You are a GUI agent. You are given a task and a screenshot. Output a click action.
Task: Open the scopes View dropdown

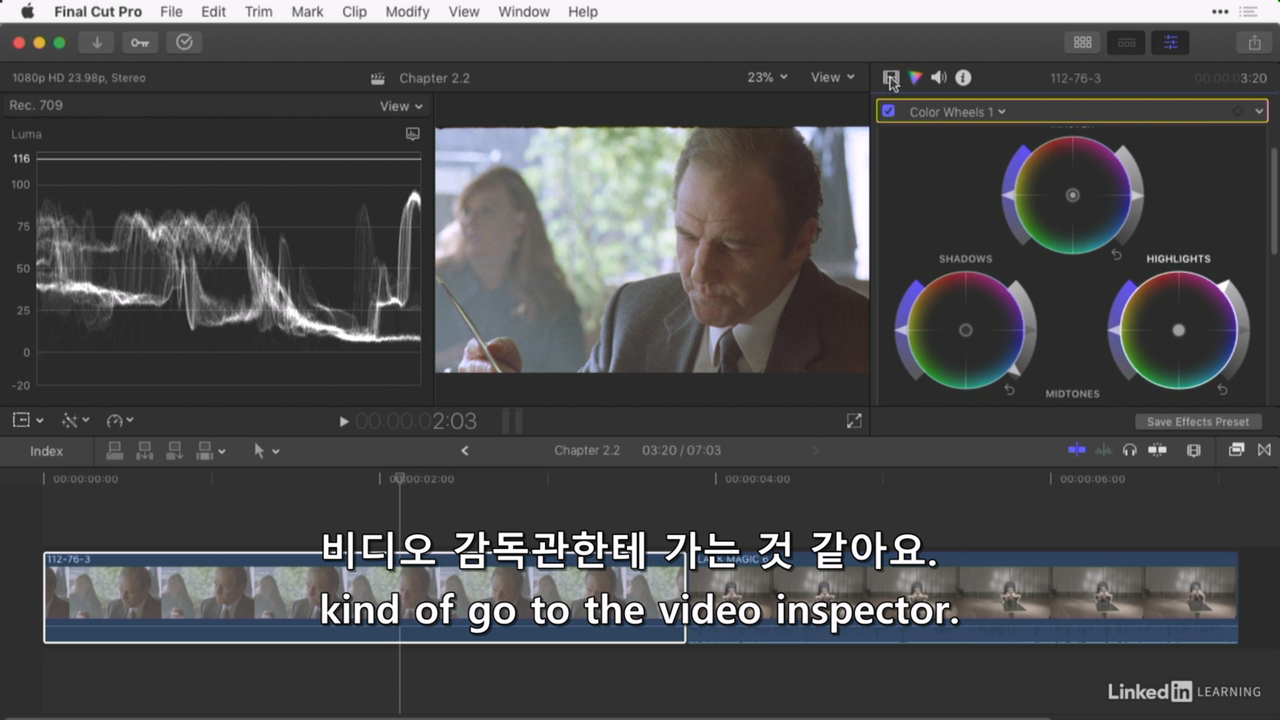click(401, 106)
